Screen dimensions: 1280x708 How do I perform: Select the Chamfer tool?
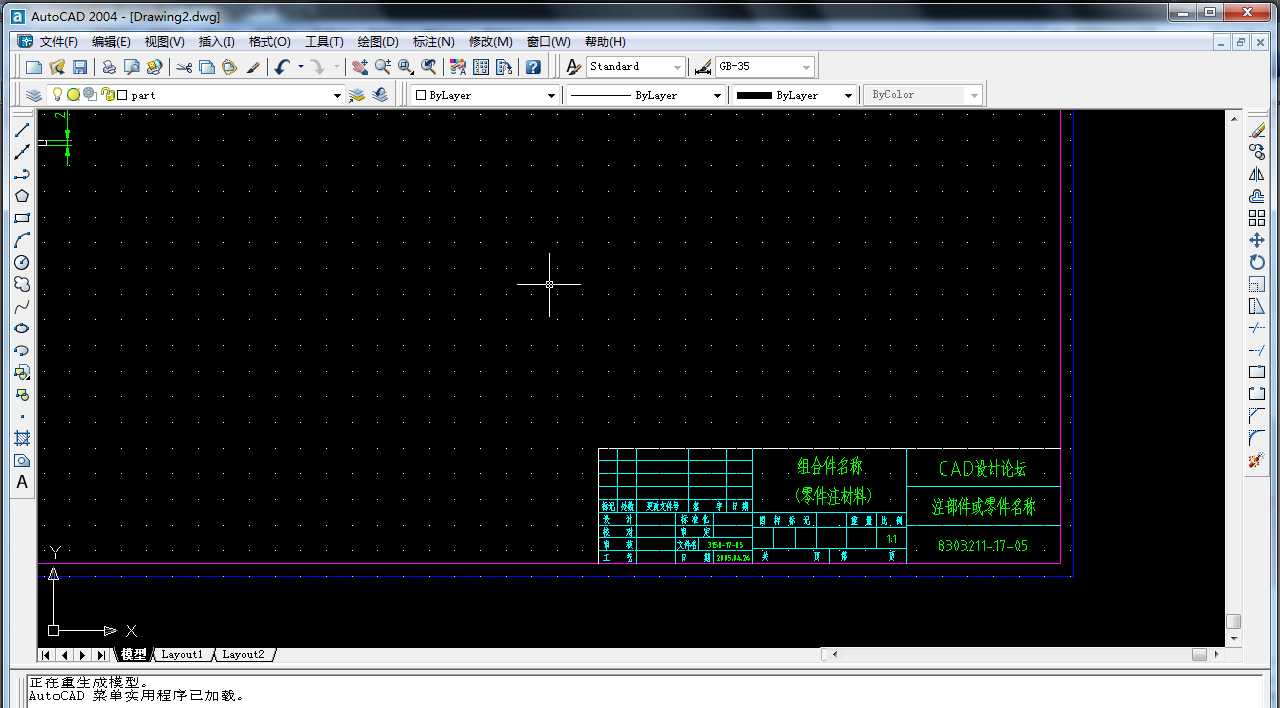click(1257, 416)
